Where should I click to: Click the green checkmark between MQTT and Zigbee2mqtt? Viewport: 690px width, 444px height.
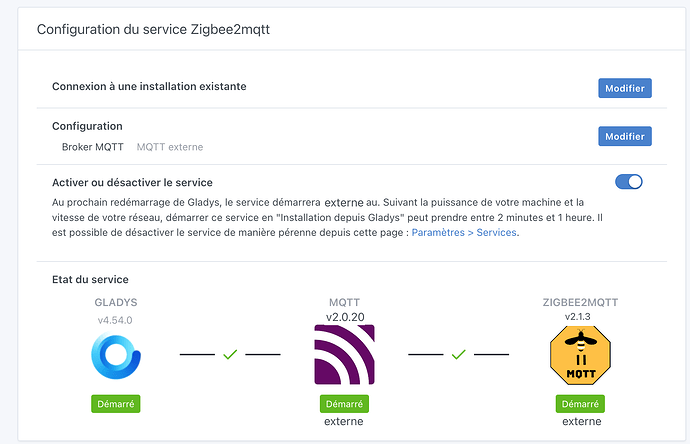coord(459,354)
